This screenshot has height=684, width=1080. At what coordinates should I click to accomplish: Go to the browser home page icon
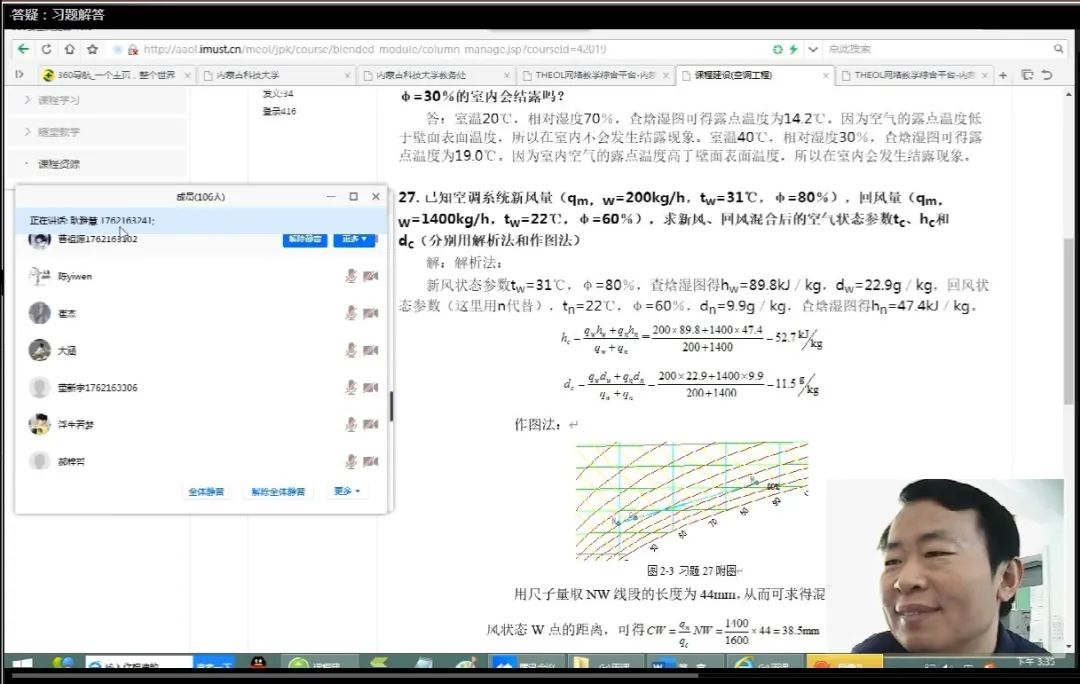tap(69, 49)
